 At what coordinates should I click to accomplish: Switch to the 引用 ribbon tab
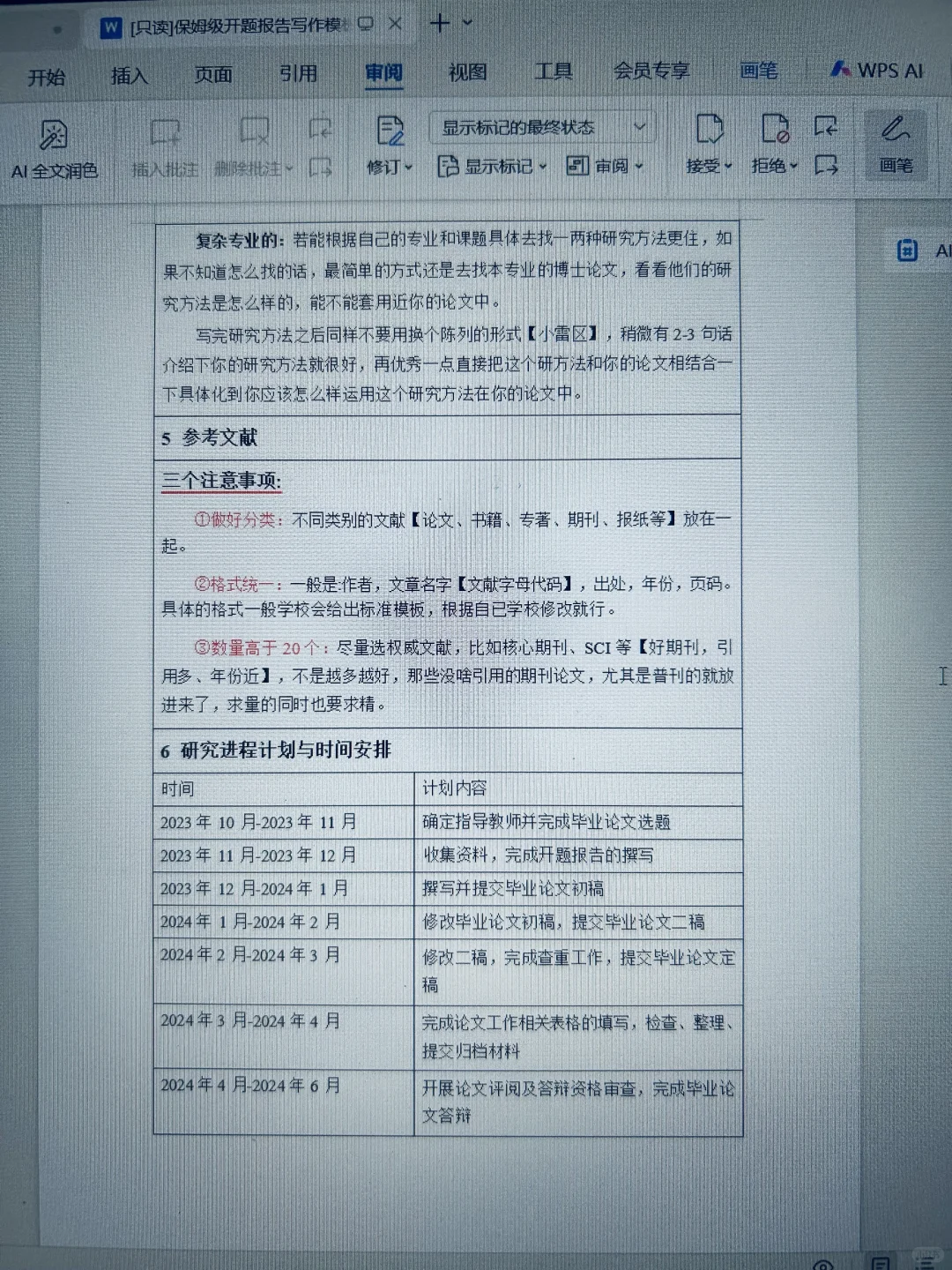[x=298, y=73]
